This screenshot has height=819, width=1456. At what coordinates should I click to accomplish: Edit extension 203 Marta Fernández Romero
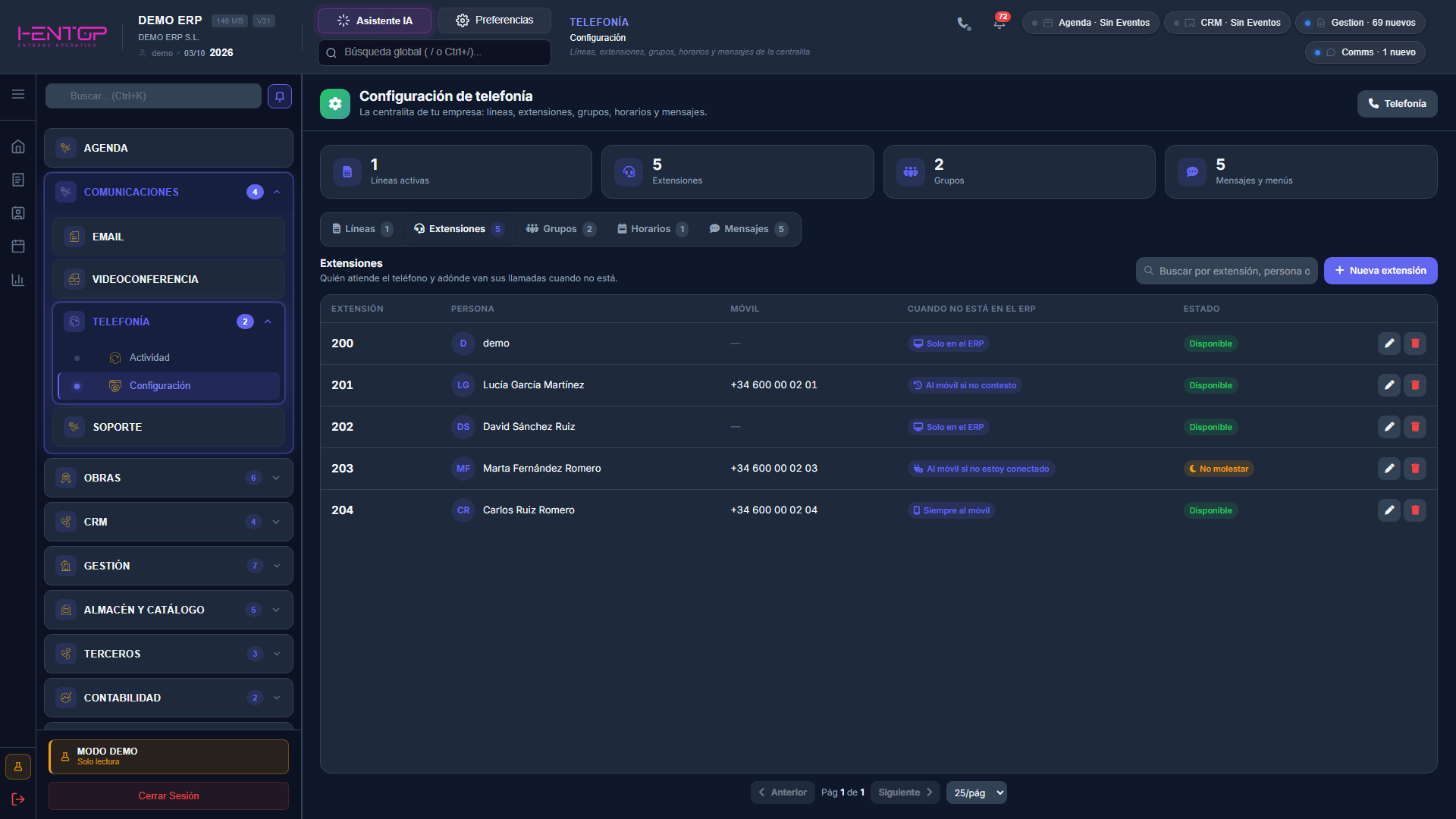click(1389, 469)
